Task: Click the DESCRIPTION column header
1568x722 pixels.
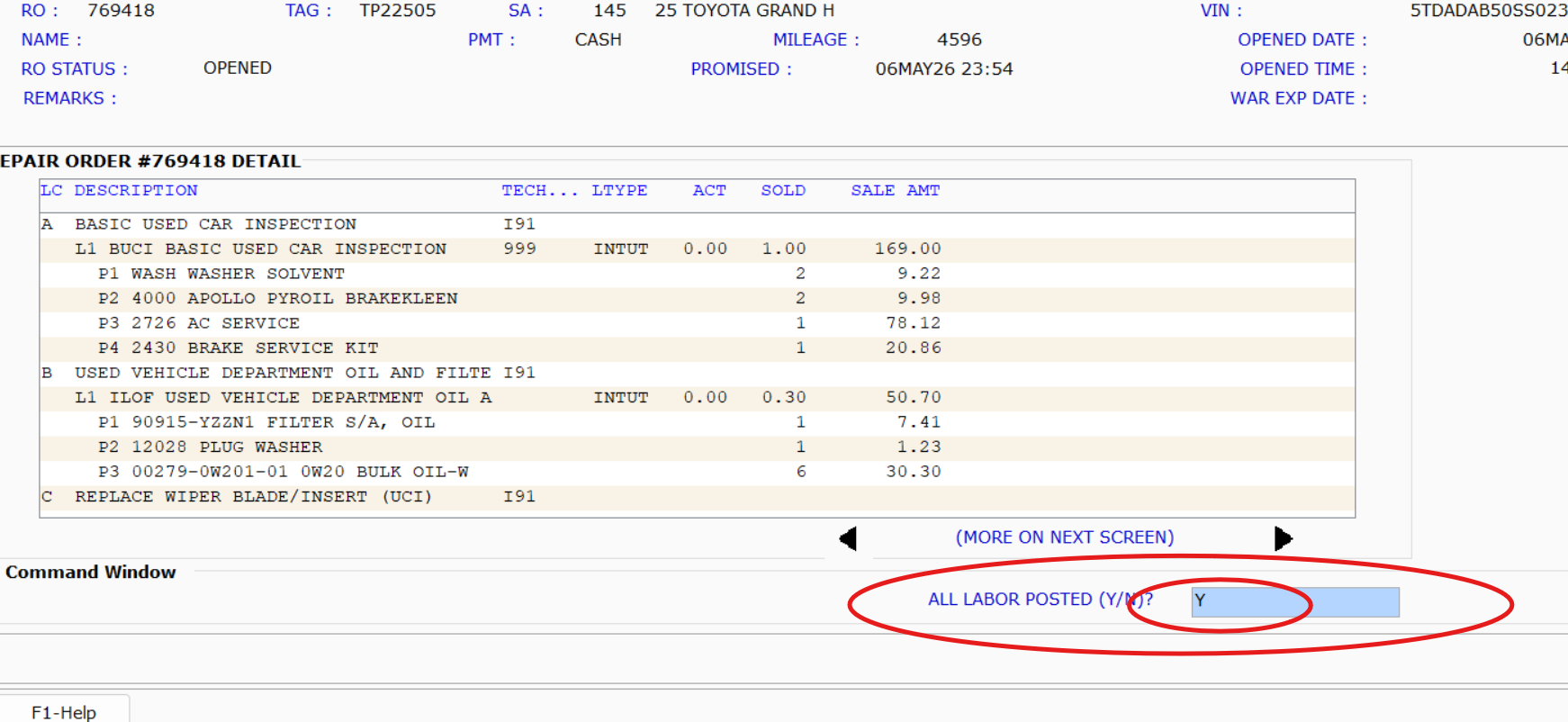Action: click(136, 191)
